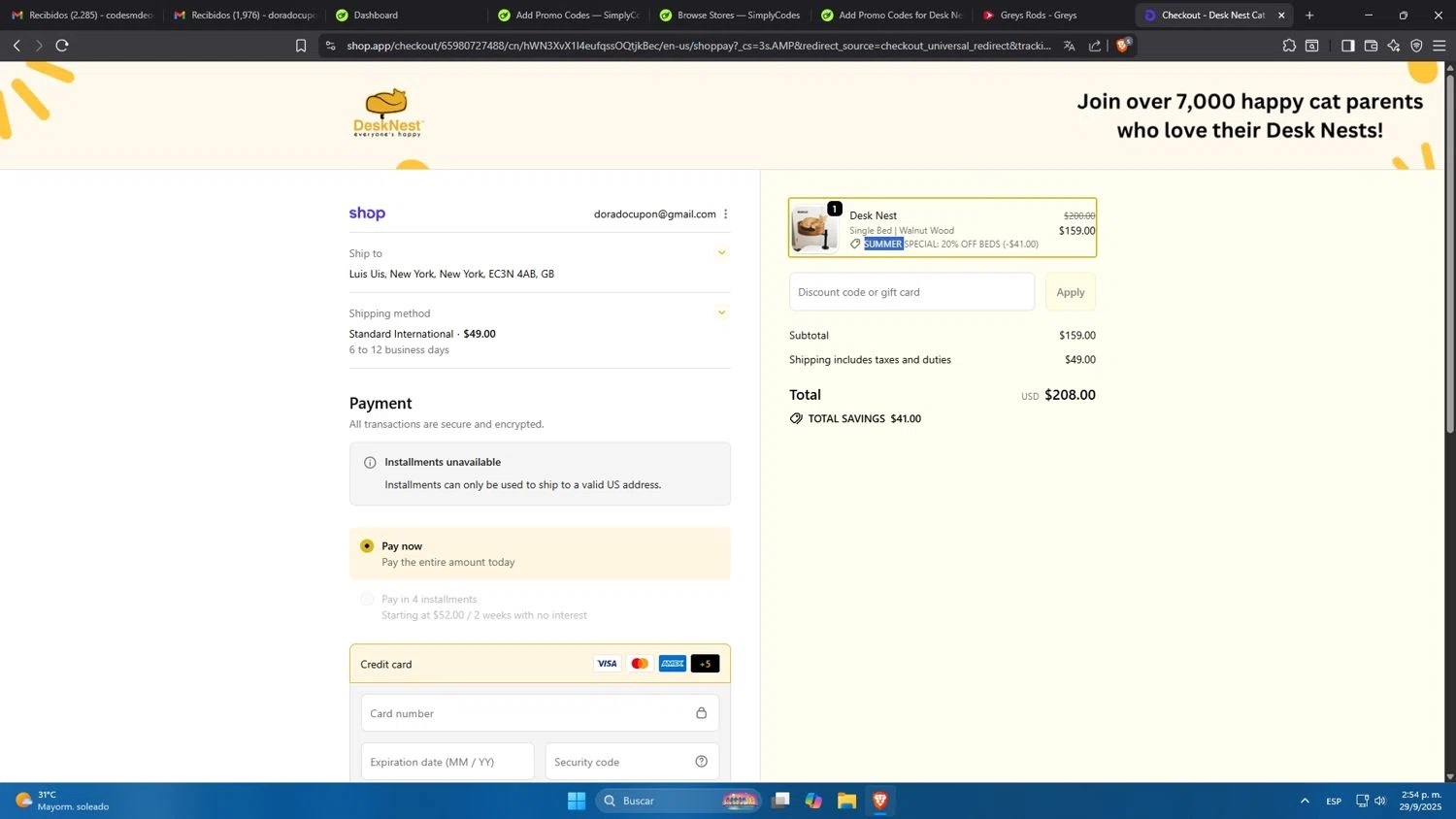Show the +5 more card types

click(x=705, y=664)
